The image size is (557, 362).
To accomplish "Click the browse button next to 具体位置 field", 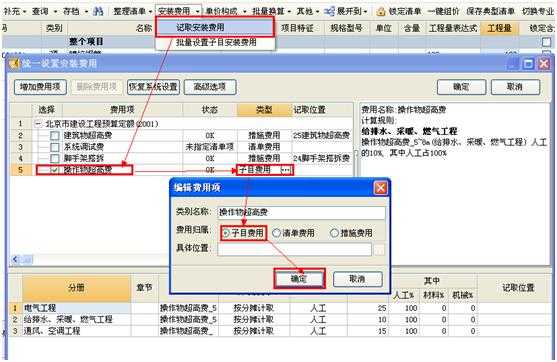I will [x=380, y=250].
